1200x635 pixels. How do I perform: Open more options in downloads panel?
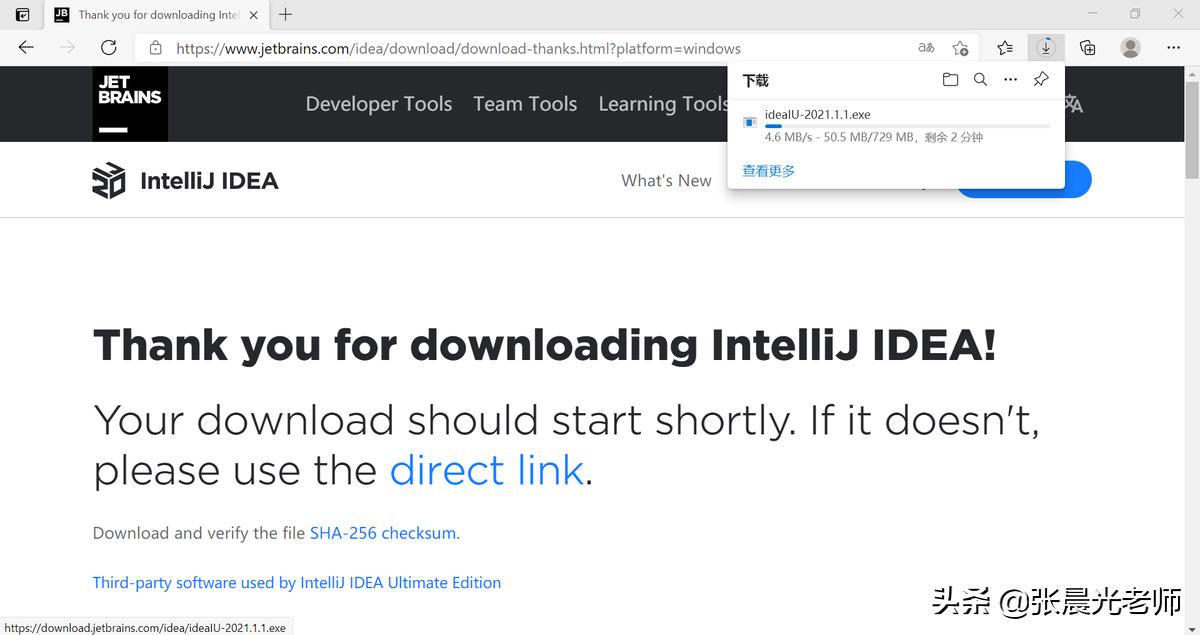(1011, 80)
